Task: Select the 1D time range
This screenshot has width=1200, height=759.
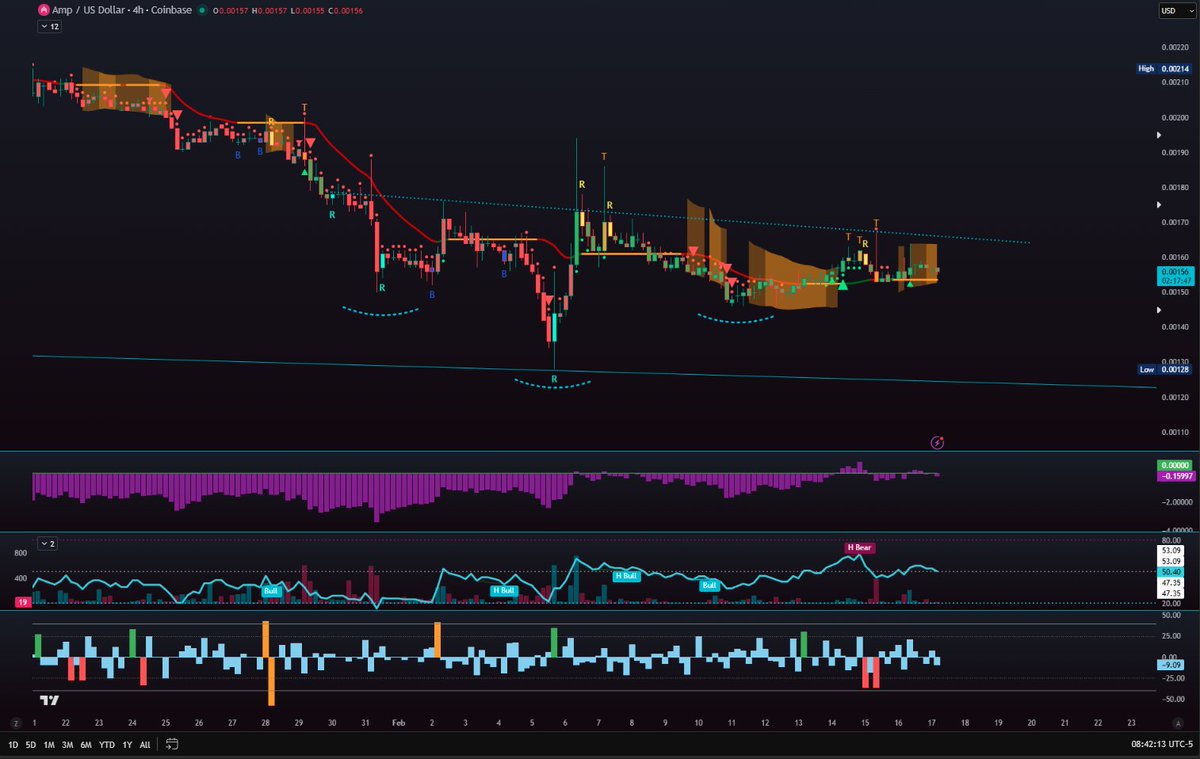Action: click(14, 744)
